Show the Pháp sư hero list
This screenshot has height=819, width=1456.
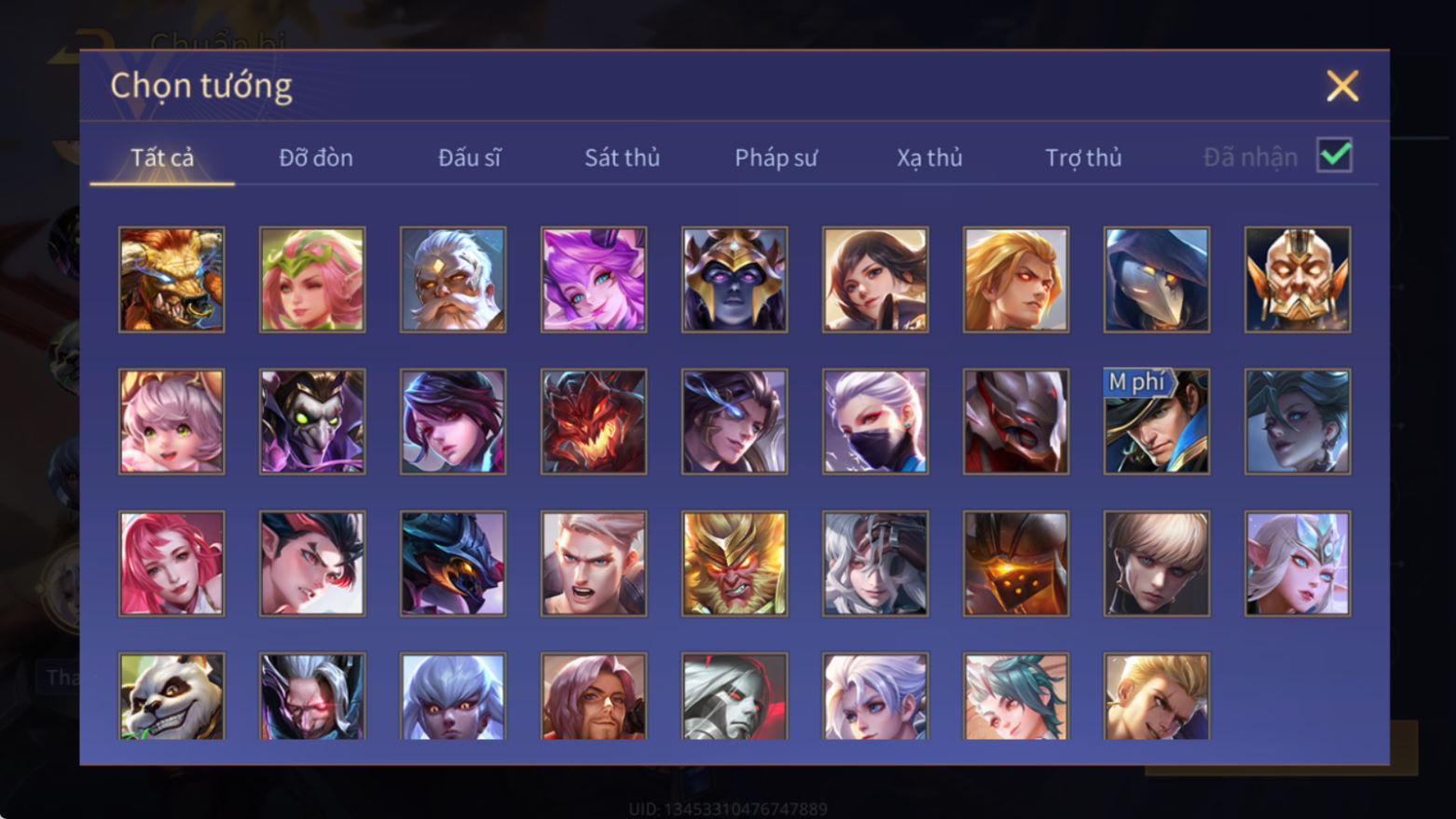pos(776,157)
